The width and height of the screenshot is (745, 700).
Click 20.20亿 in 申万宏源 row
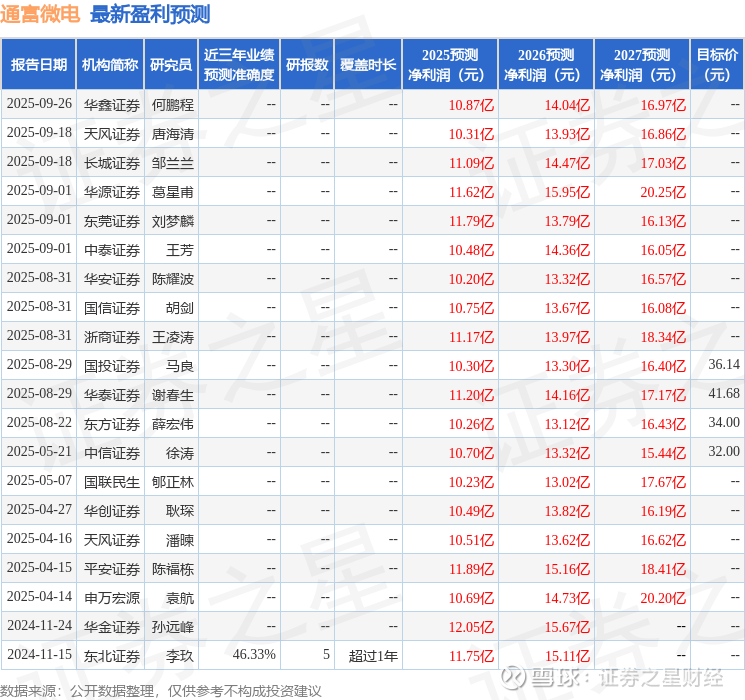click(x=663, y=598)
